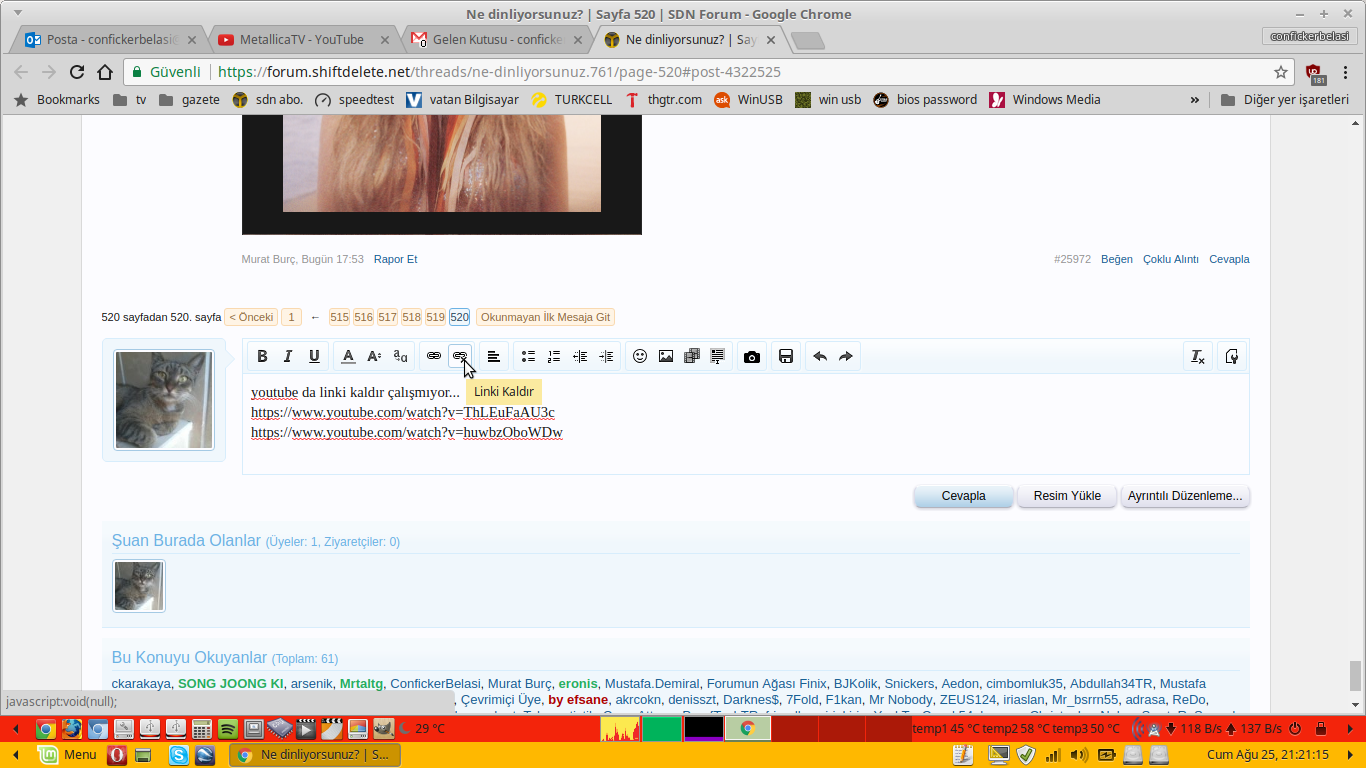Open page 515 of the thread
1366x768 pixels.
point(340,317)
